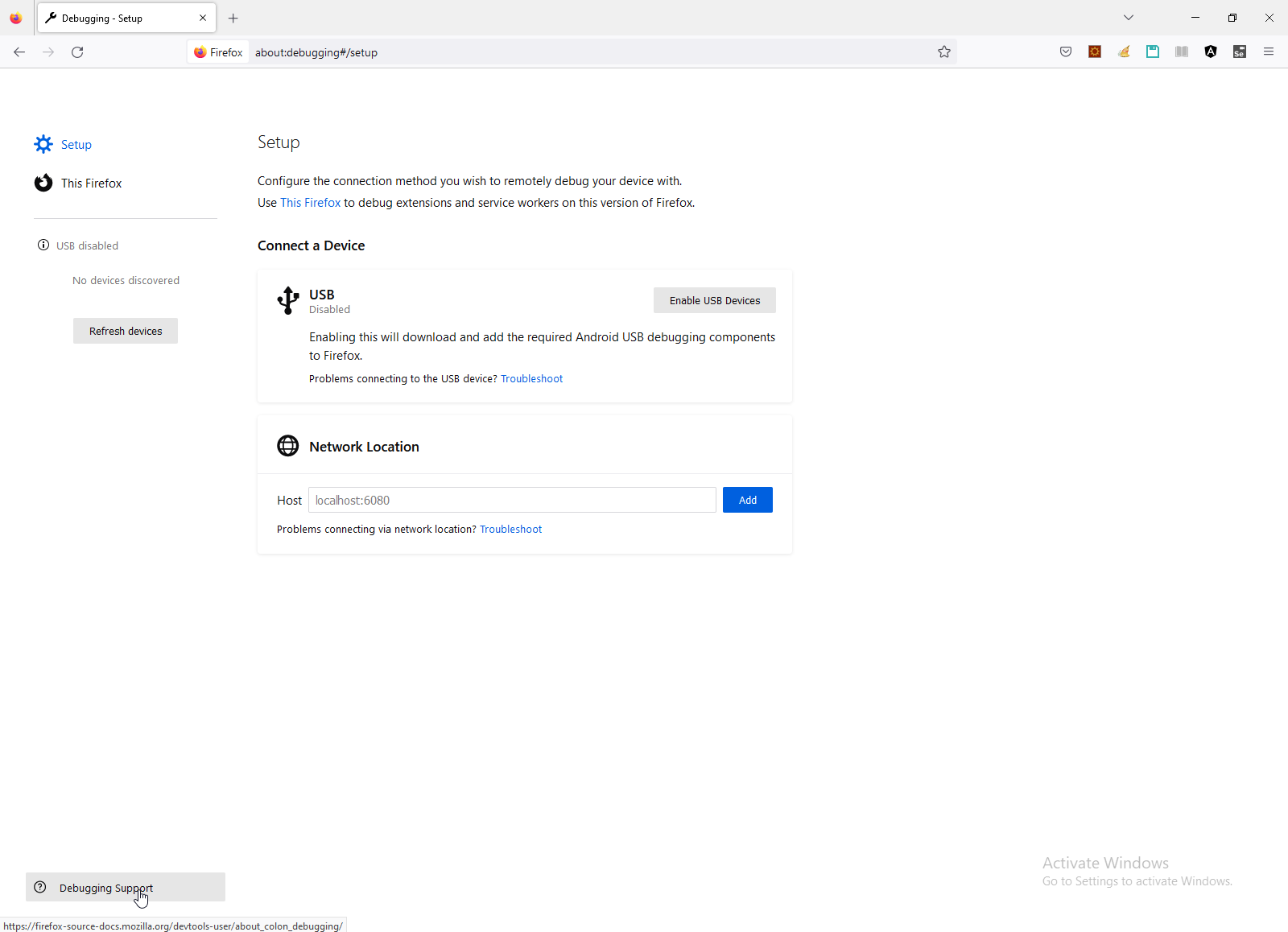Open Setup in the sidebar
1288x932 pixels.
76,145
